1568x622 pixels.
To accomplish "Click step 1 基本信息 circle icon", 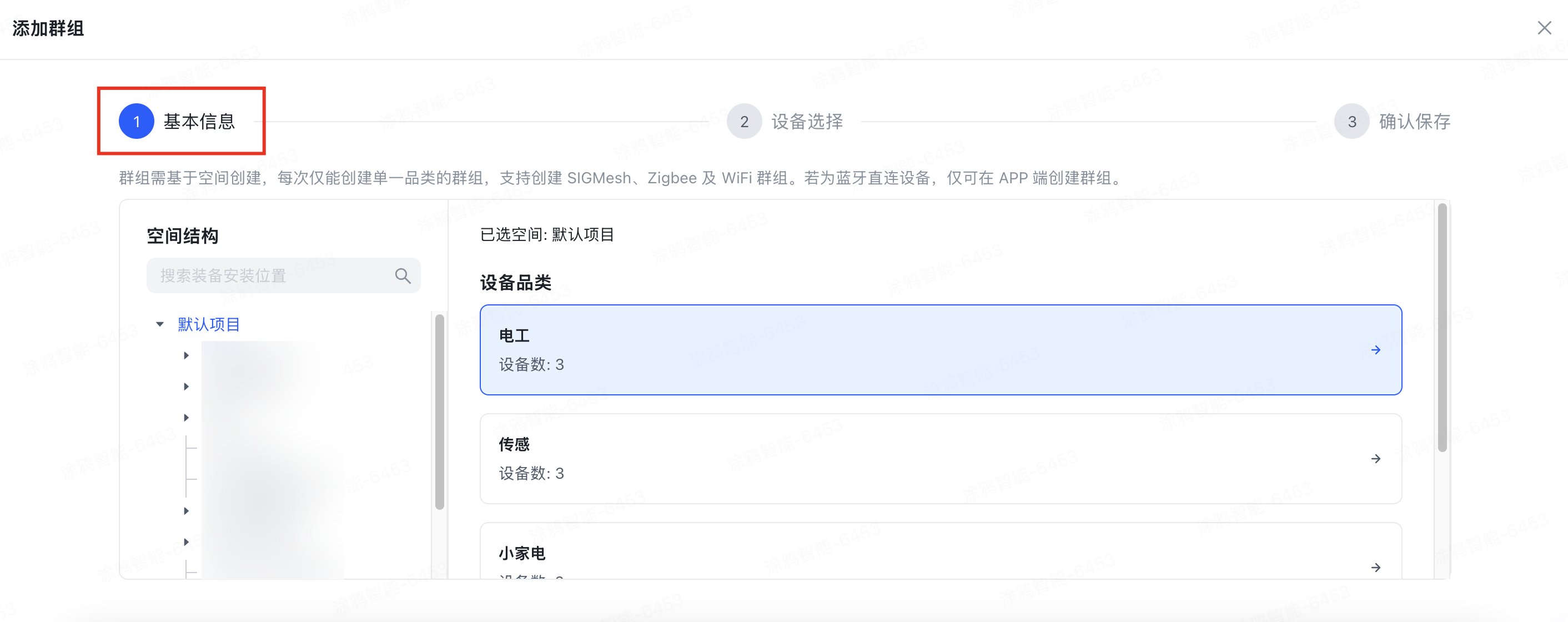I will (x=137, y=121).
